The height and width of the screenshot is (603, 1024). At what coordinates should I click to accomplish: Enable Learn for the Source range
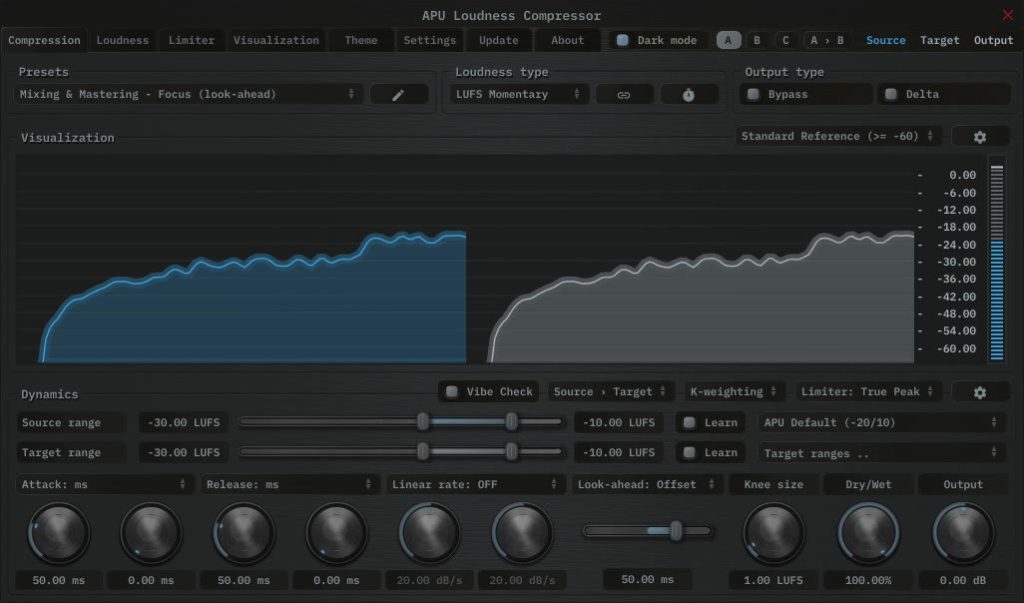pos(689,422)
